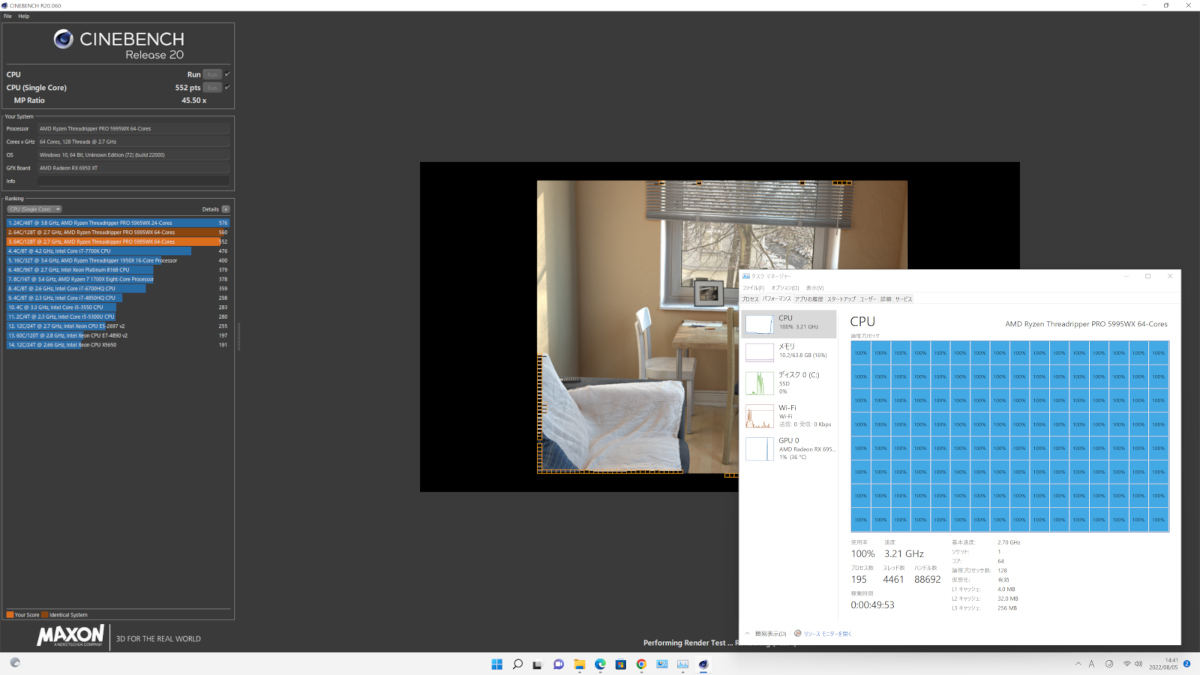This screenshot has height=675, width=1200.
Task: Select ranking row AMD Ryzen 7 1700X Eight-Core
Action: click(x=118, y=279)
